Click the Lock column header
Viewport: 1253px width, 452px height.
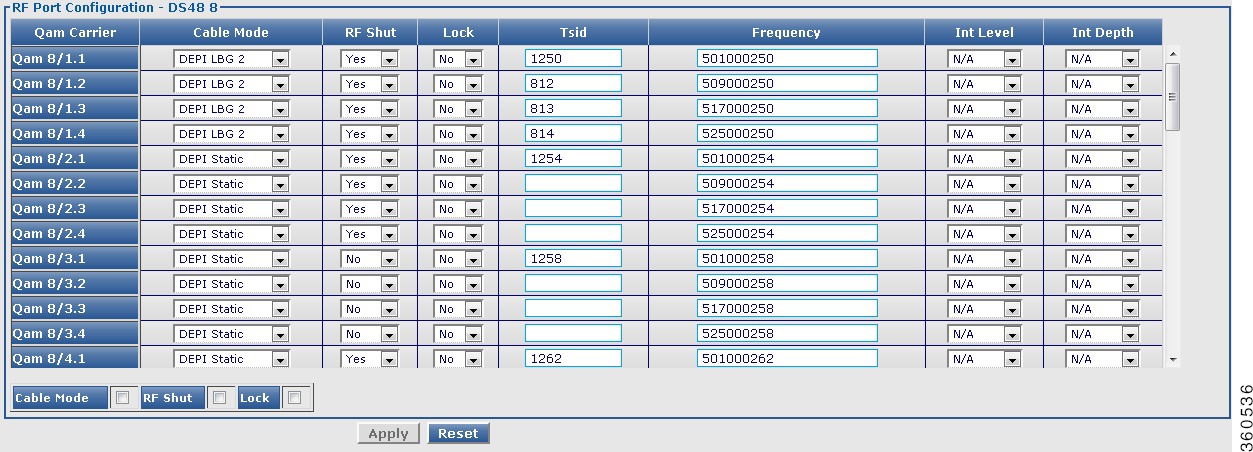pyautogui.click(x=459, y=33)
